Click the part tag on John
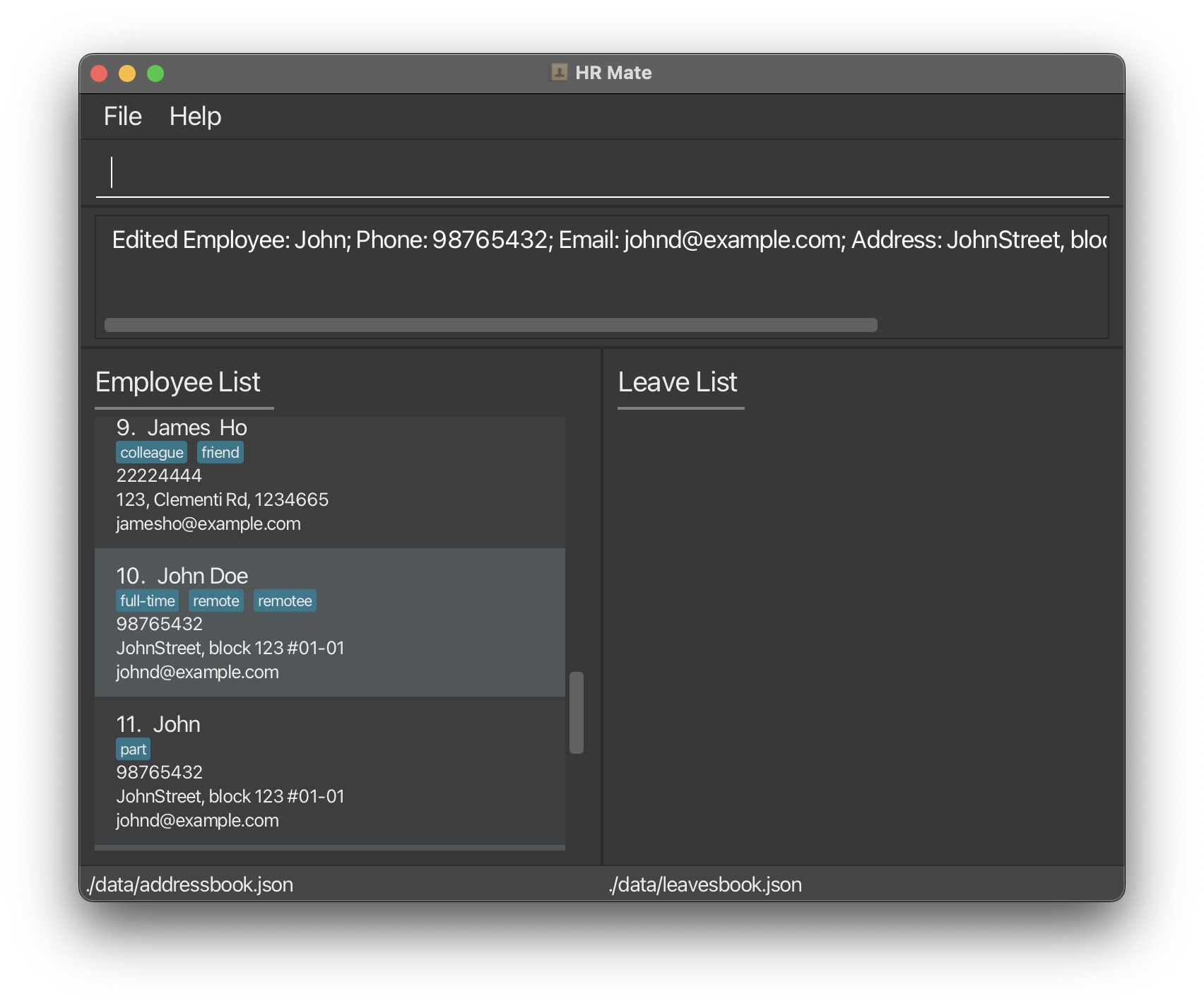The height and width of the screenshot is (1006, 1204). click(x=134, y=750)
